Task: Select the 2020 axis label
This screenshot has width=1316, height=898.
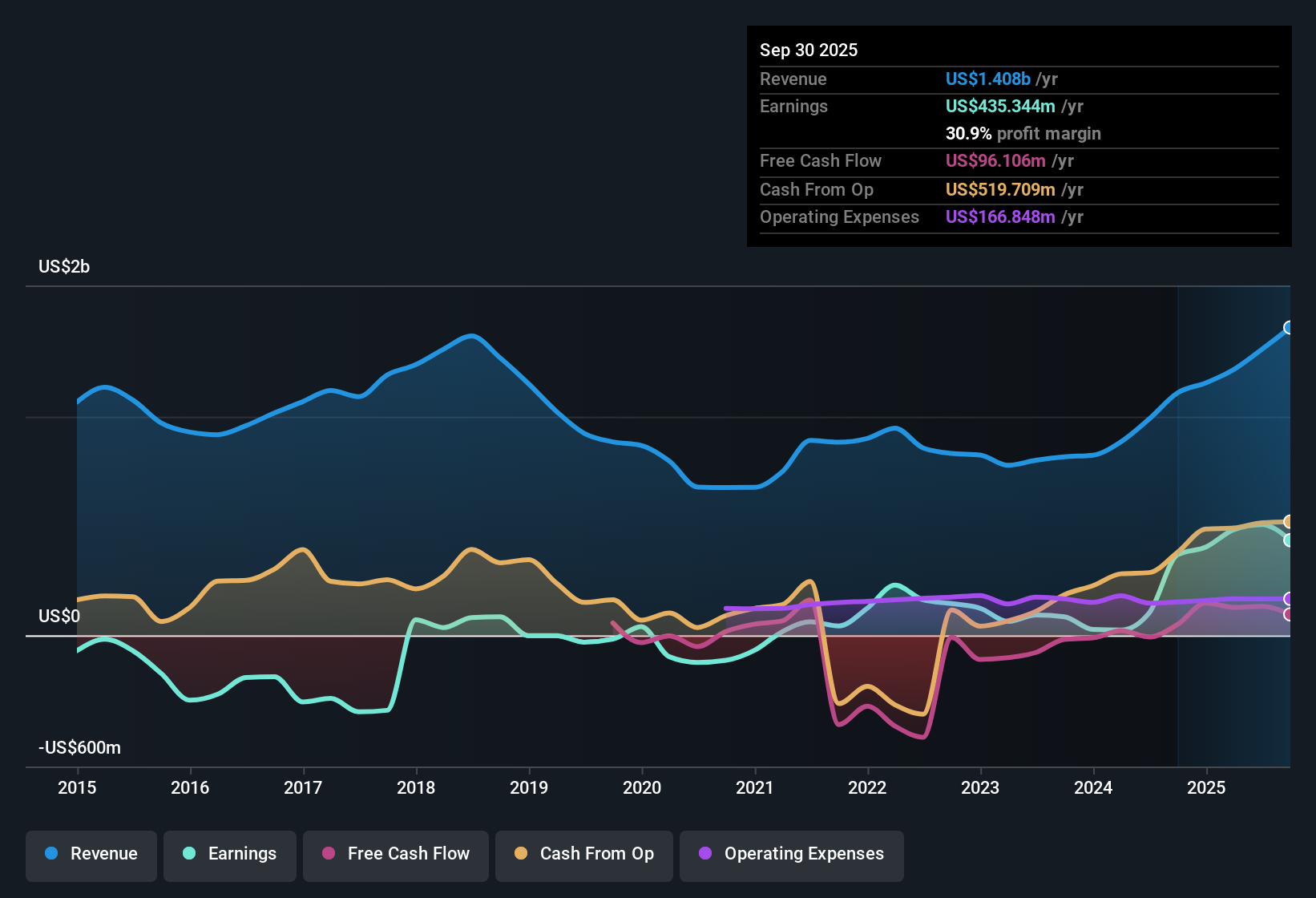Action: point(642,788)
